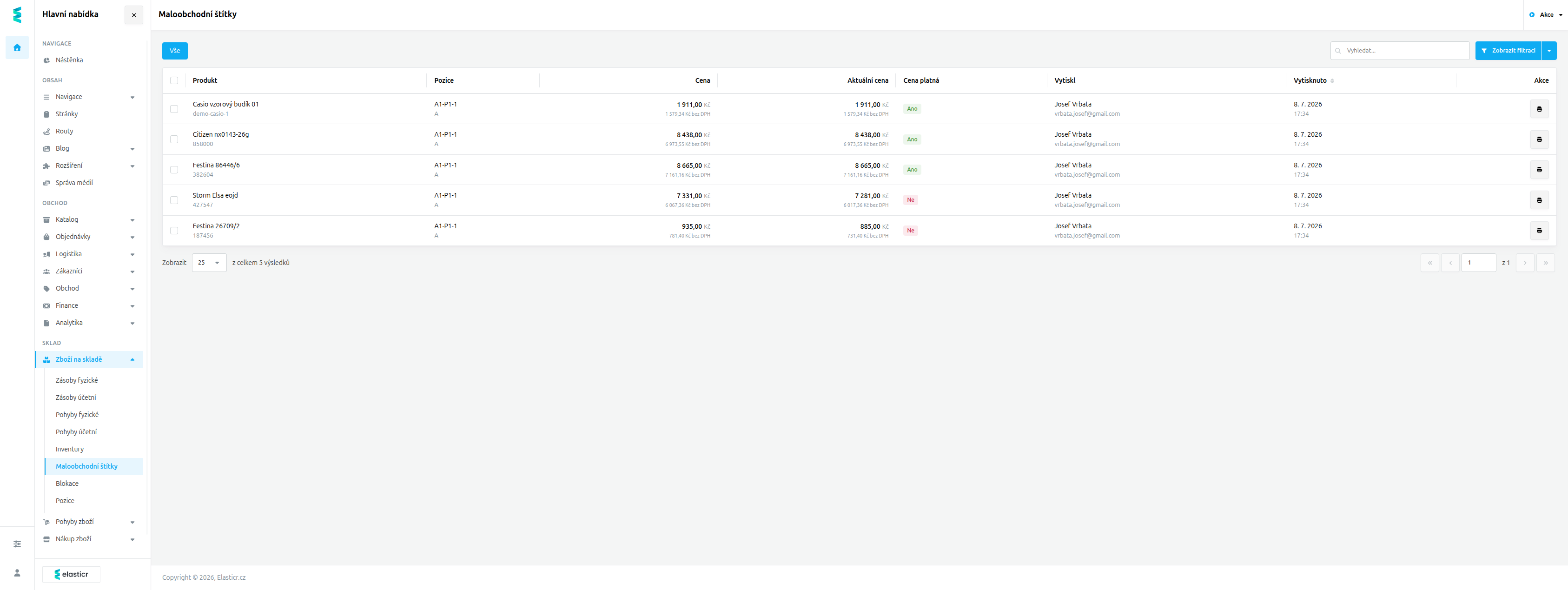This screenshot has height=590, width=1568.
Task: Open Pozice in sidebar
Action: [x=65, y=501]
